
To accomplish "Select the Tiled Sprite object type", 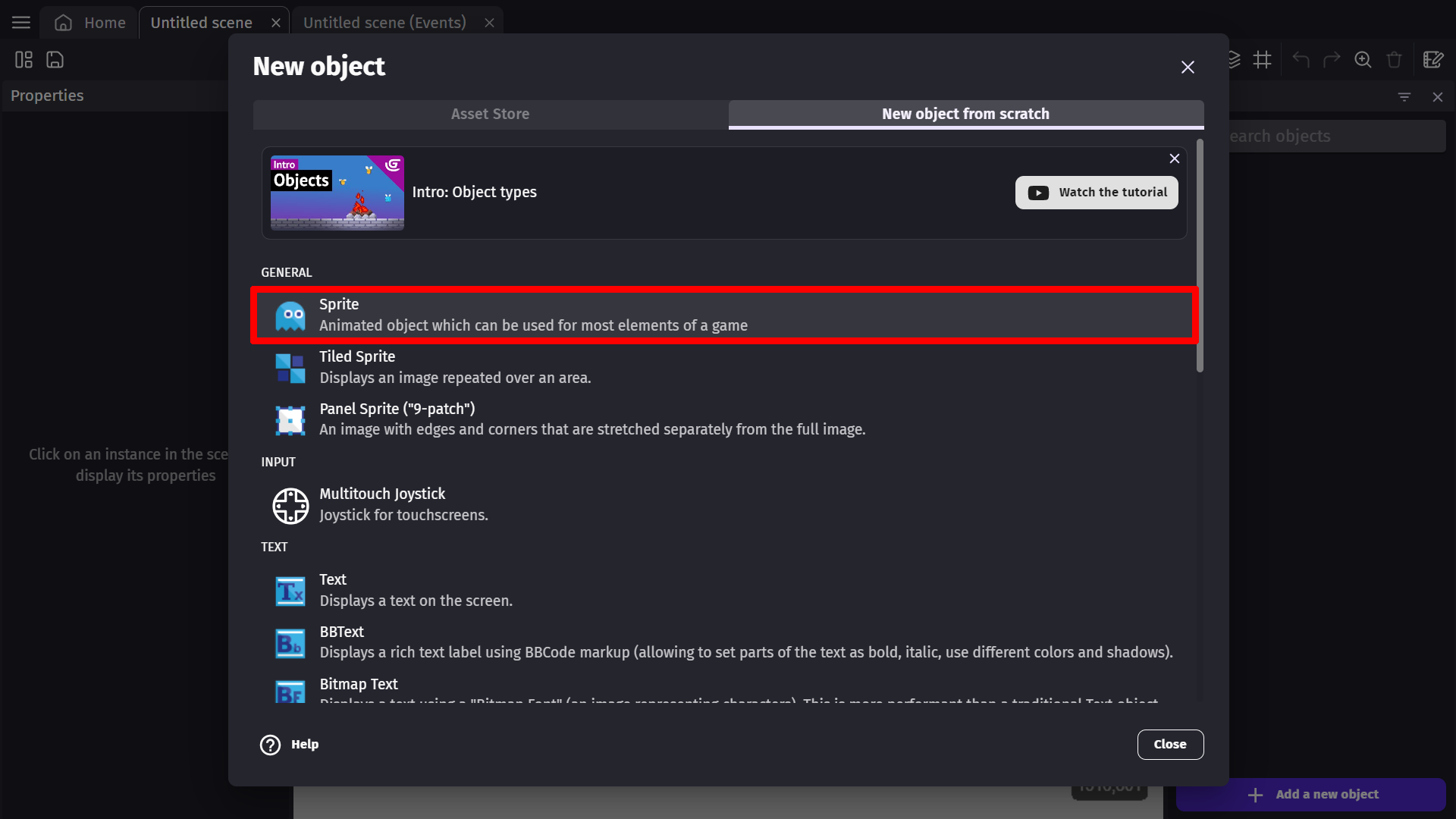I will (726, 367).
